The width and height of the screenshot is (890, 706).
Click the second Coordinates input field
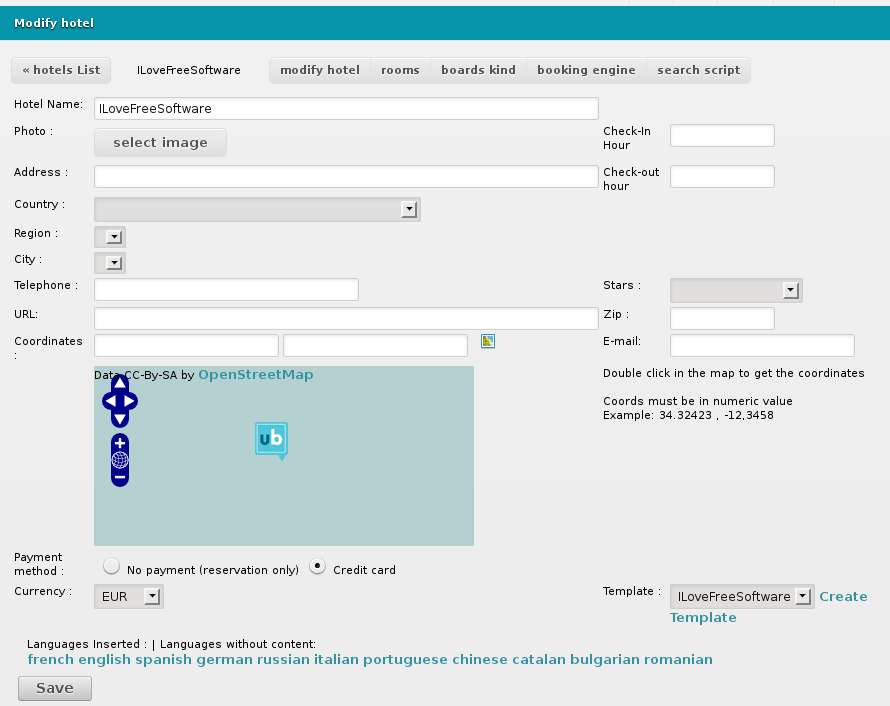click(x=375, y=346)
